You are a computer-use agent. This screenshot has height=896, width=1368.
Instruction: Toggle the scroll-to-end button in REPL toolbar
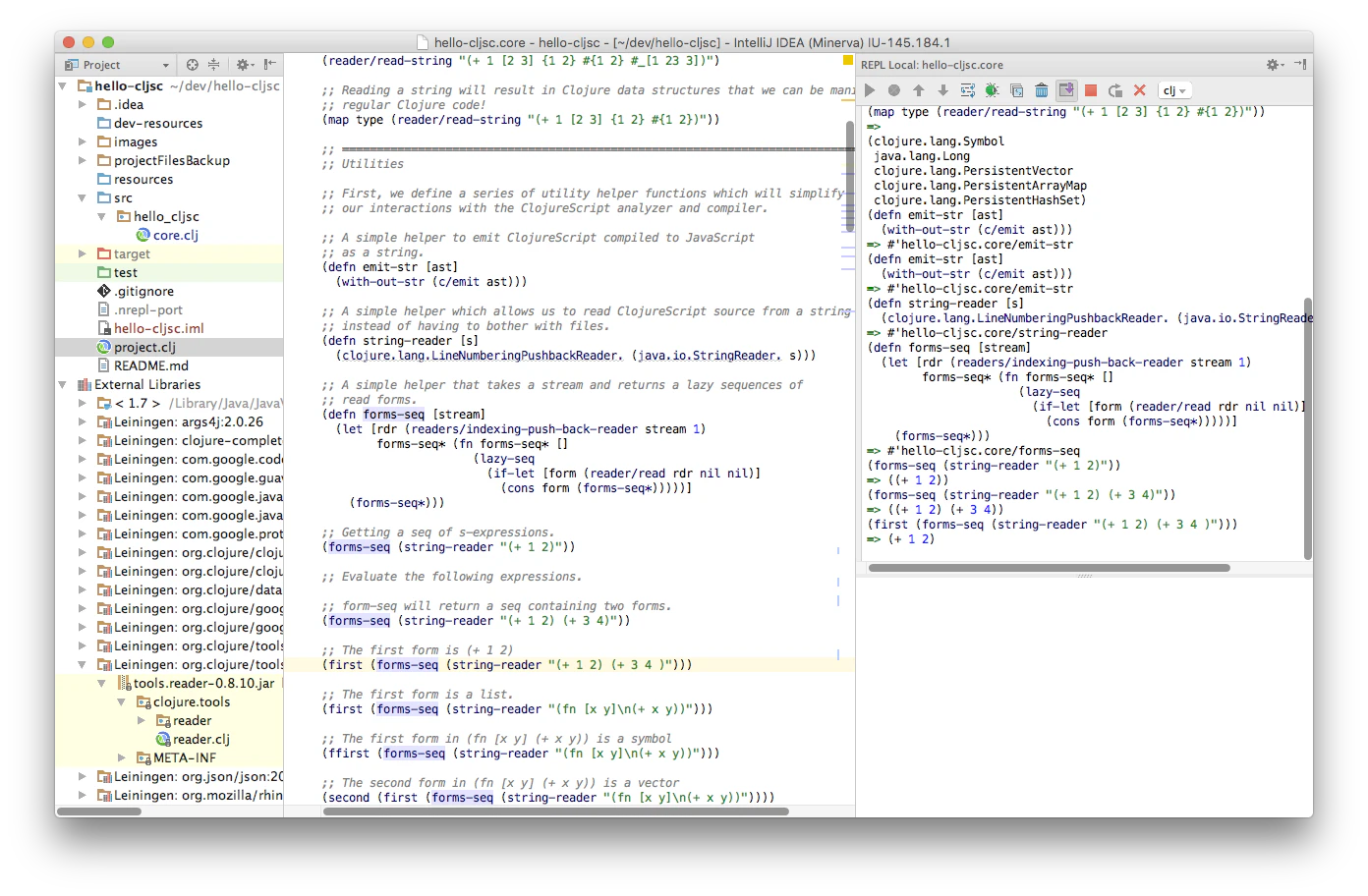pyautogui.click(x=1066, y=90)
